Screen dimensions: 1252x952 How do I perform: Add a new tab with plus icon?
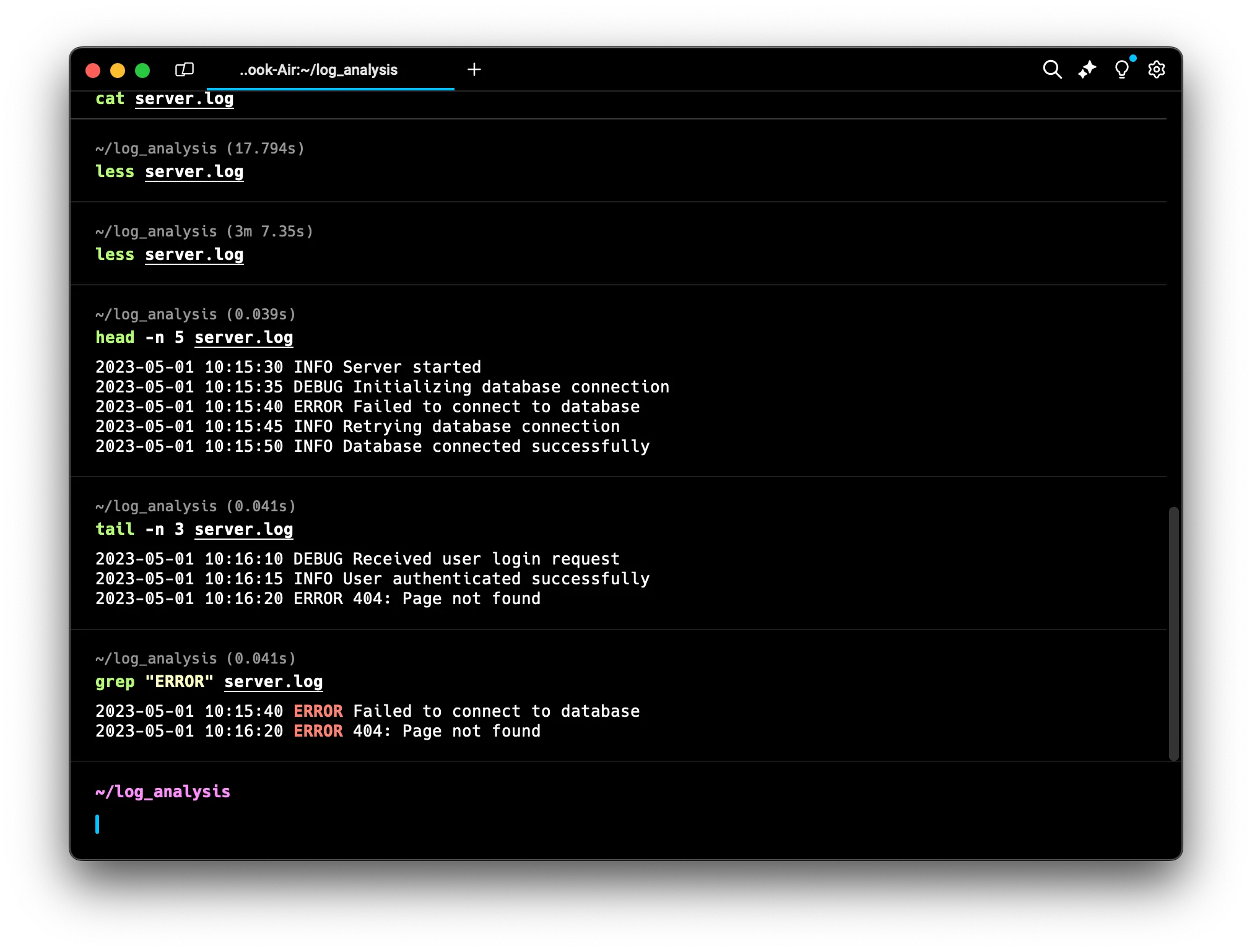pos(474,69)
